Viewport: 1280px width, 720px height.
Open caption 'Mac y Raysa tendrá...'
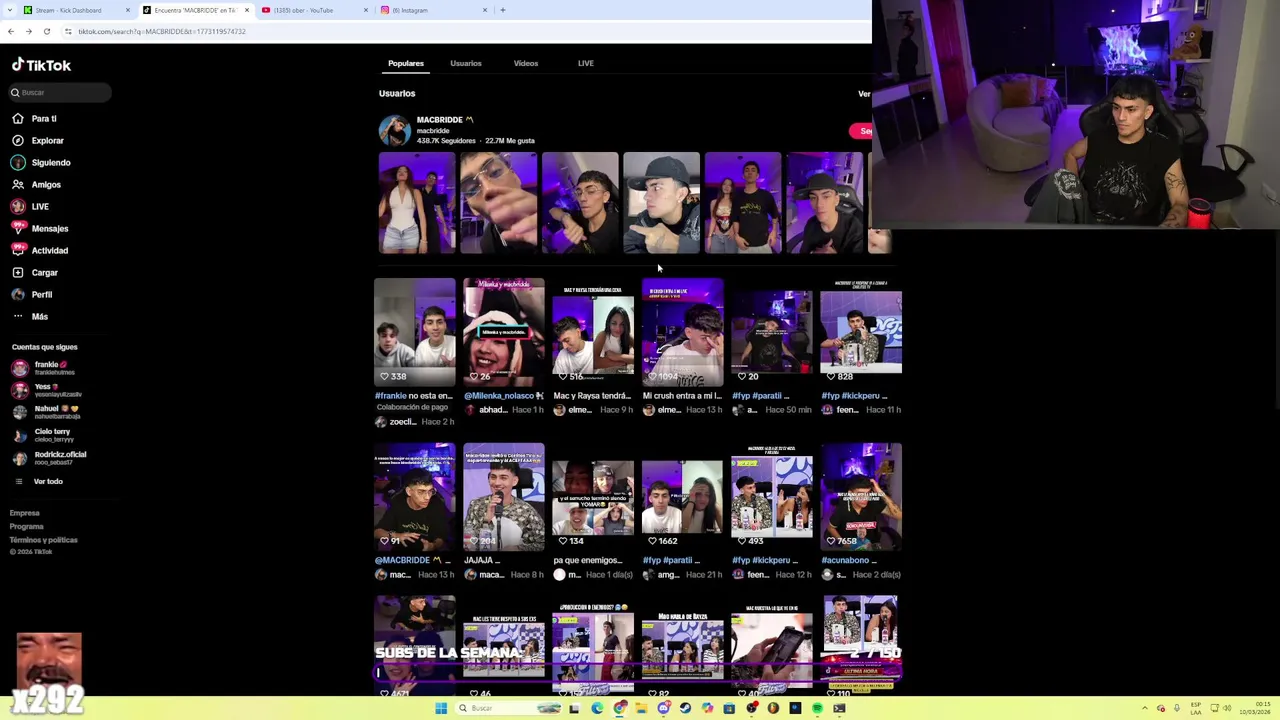593,396
